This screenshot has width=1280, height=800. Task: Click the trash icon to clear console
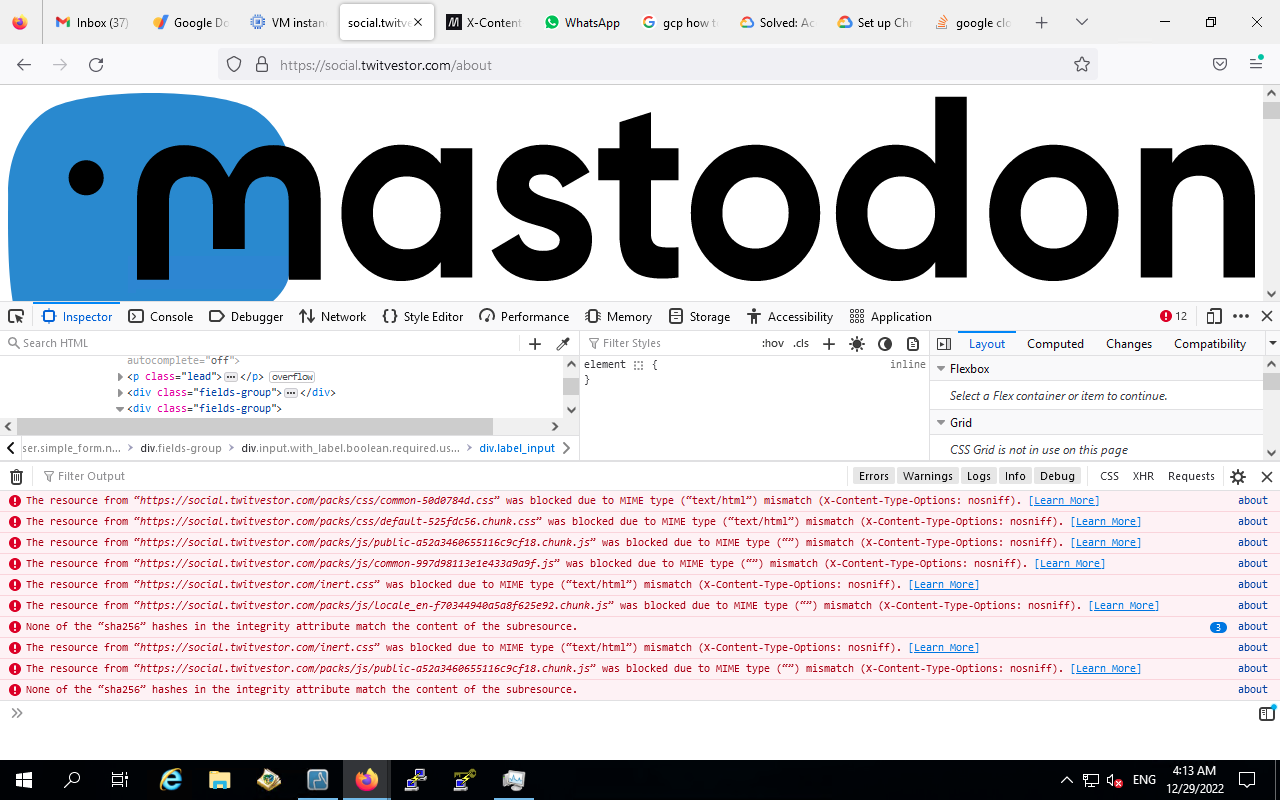click(16, 477)
